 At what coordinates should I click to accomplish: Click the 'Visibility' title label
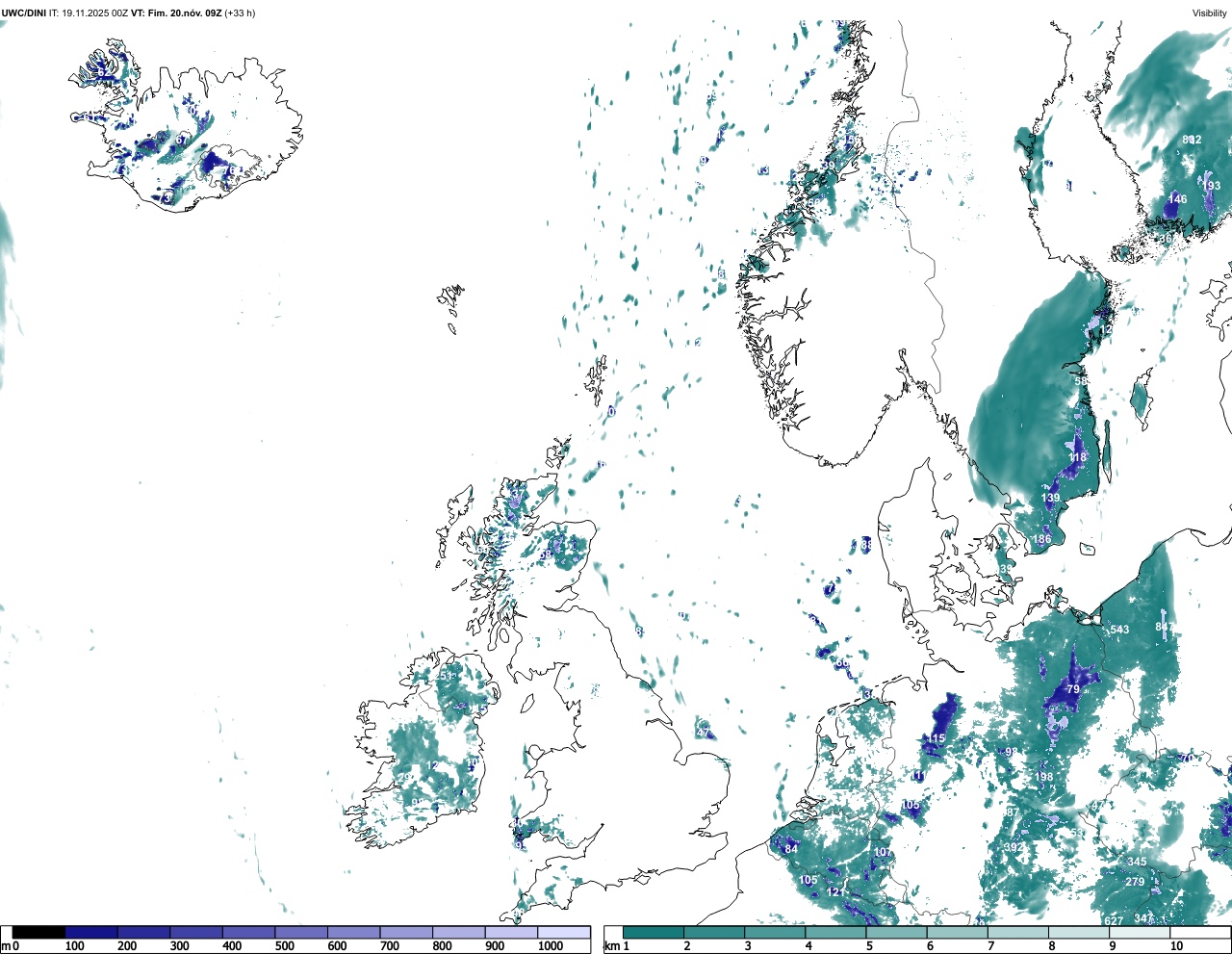(x=1210, y=13)
